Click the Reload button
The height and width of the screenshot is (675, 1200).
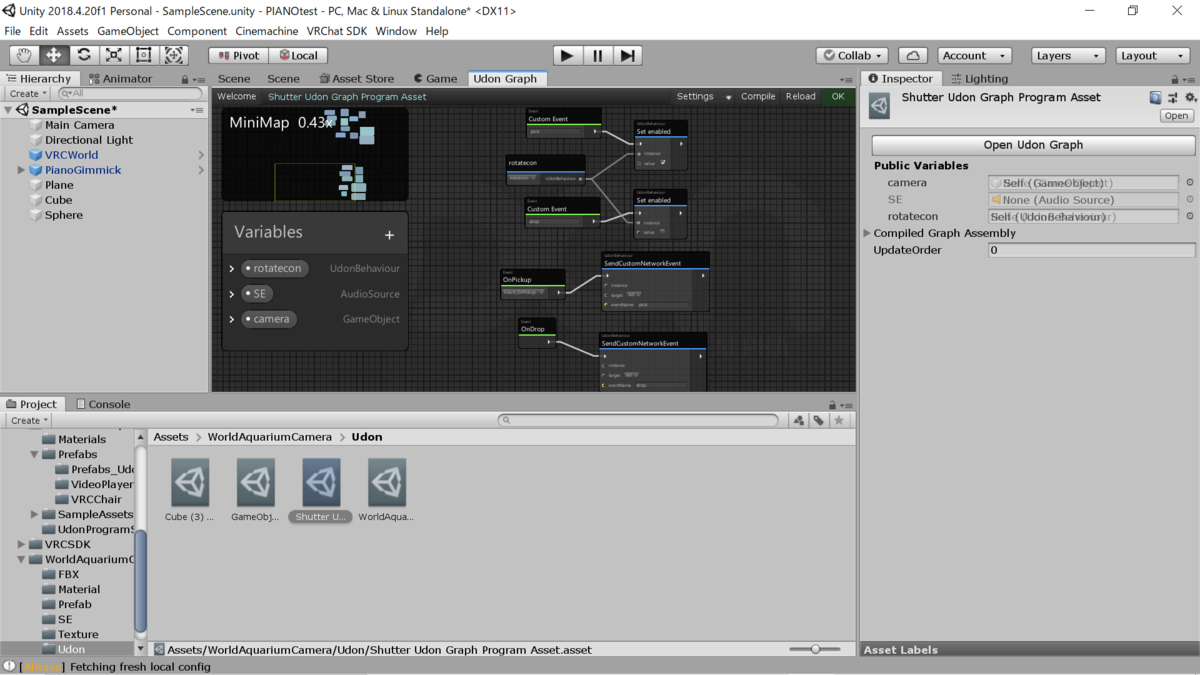800,97
